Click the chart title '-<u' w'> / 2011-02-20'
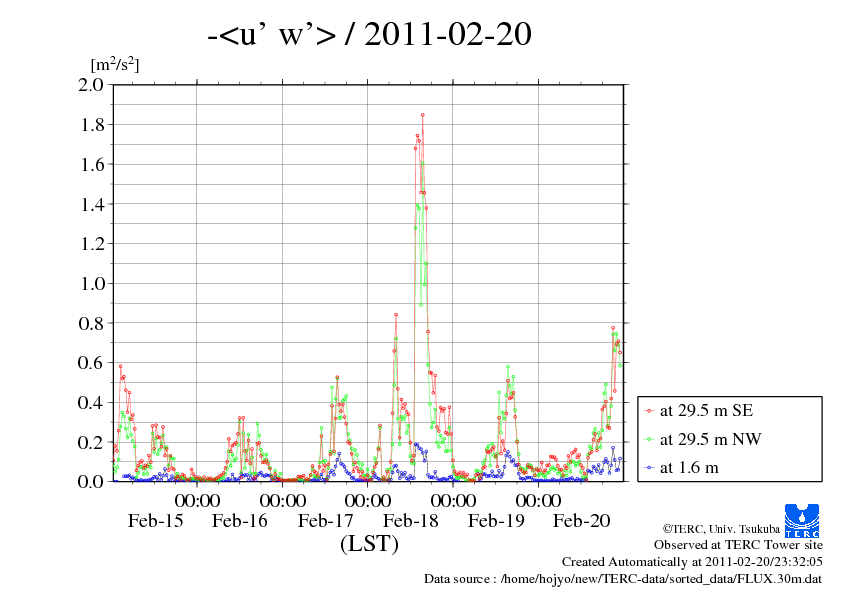The width and height of the screenshot is (842, 595). click(x=369, y=34)
